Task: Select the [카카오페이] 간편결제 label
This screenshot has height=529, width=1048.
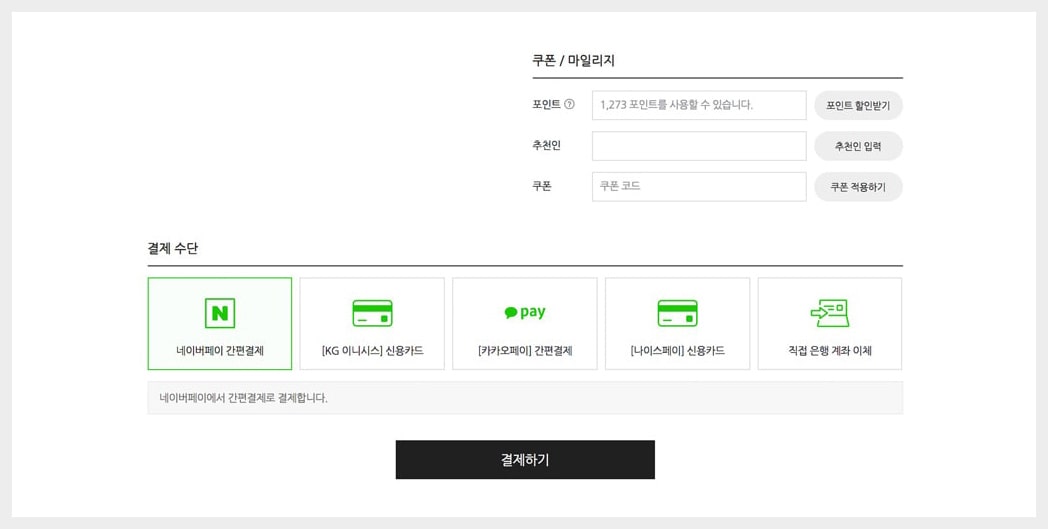Action: click(525, 351)
